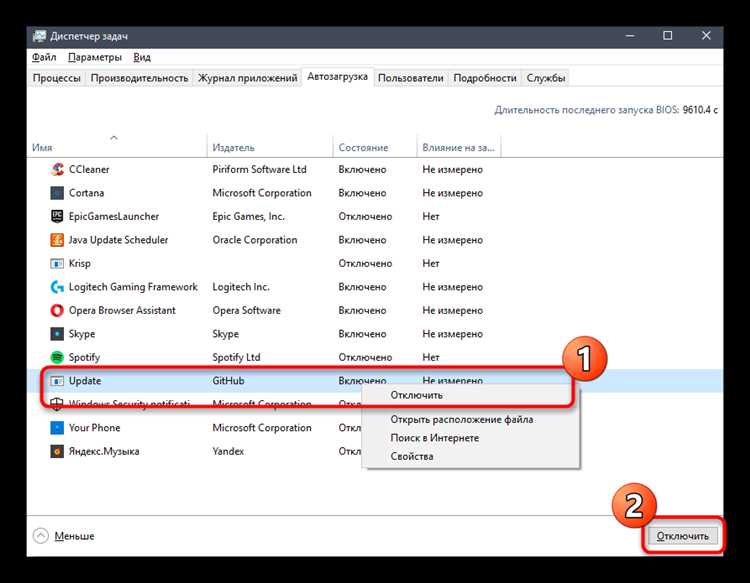Click Включено status in Skype row
750x583 pixels.
point(362,333)
